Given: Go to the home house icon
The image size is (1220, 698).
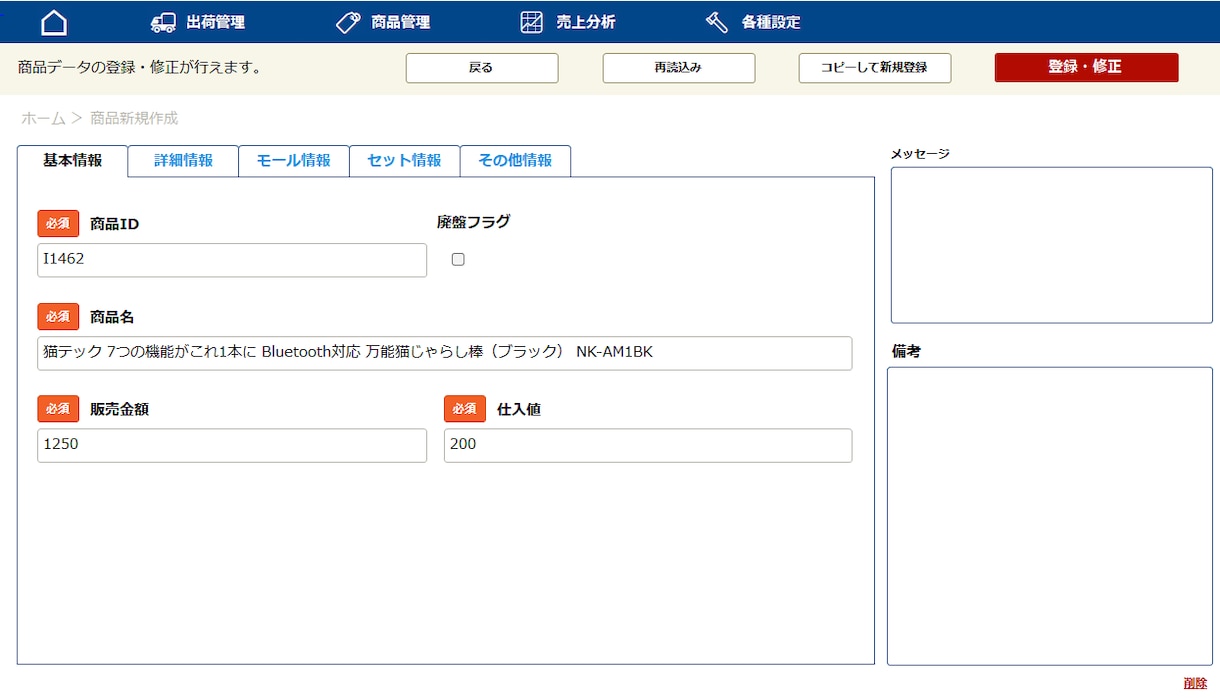Looking at the screenshot, I should tap(54, 22).
